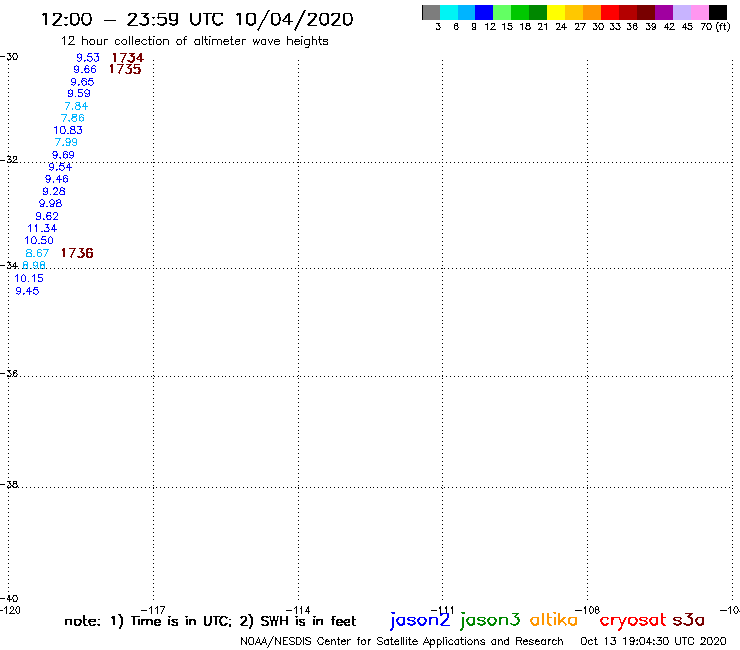Click the gray swatch in the color legend

431,12
